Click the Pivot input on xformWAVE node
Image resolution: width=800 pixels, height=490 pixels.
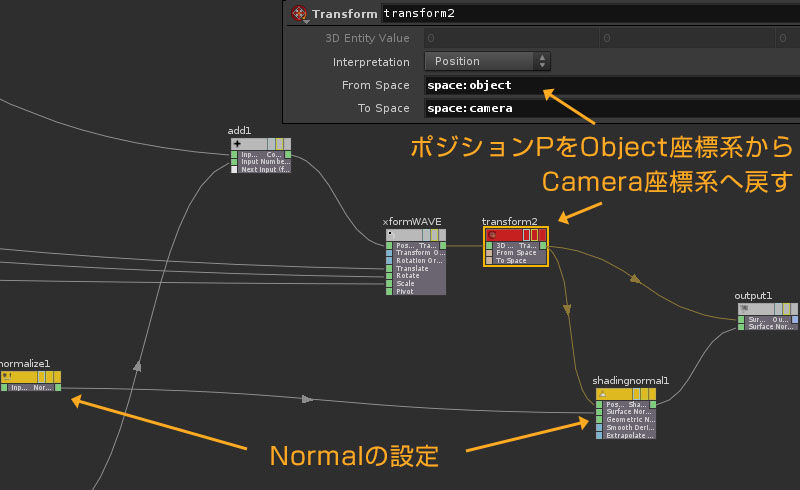pyautogui.click(x=390, y=291)
